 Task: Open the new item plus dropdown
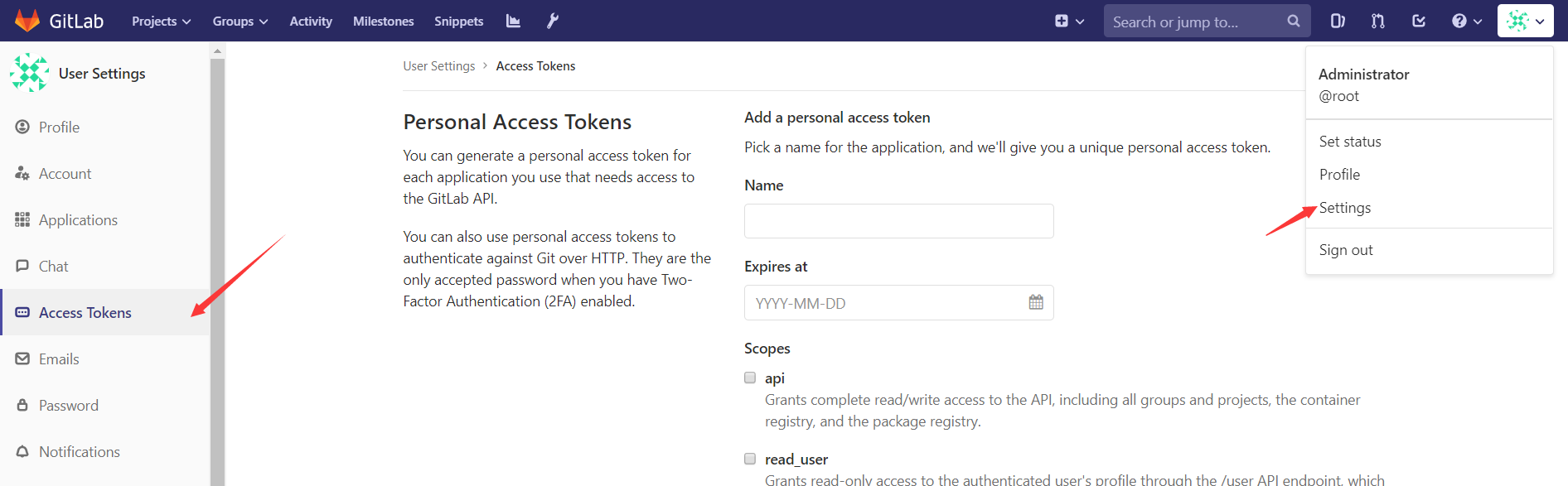point(1069,22)
